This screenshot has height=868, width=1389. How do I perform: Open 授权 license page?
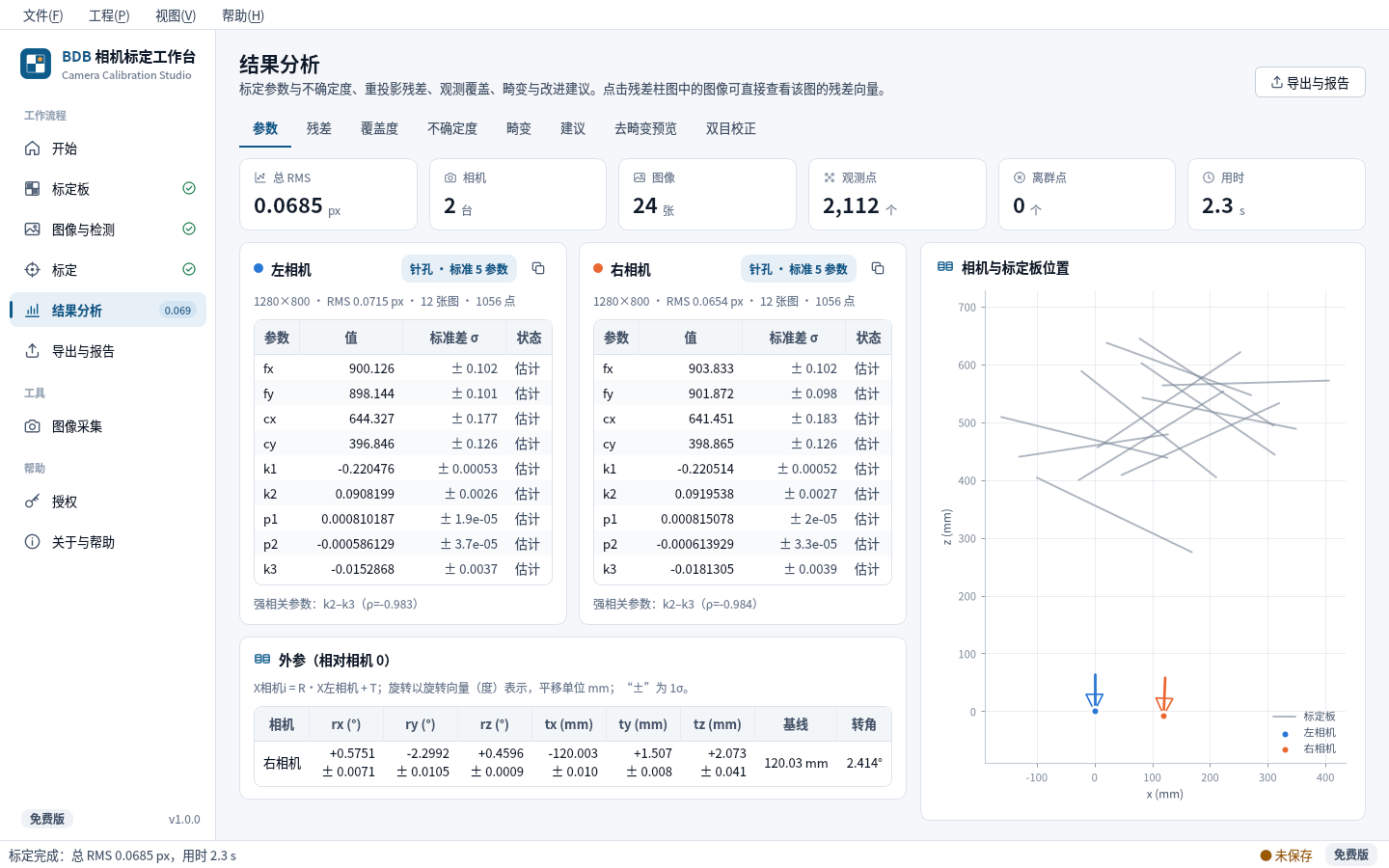point(108,502)
